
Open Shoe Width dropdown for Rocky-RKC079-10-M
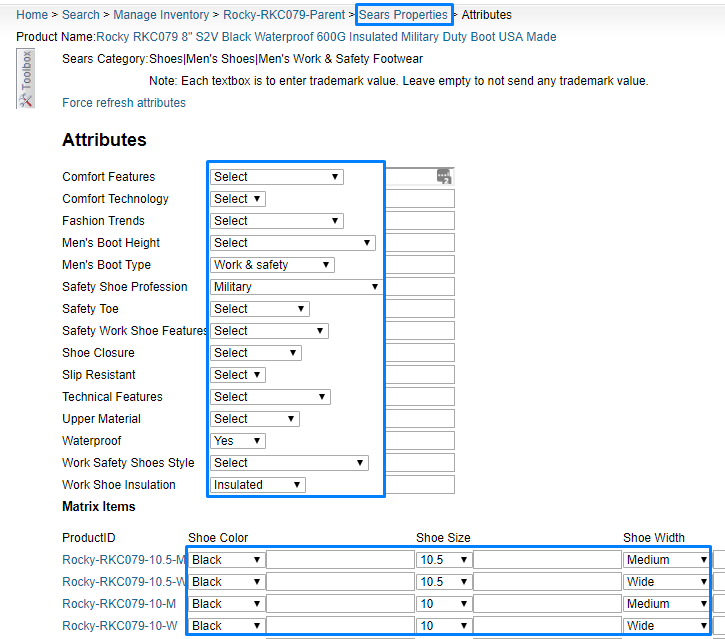tap(666, 604)
